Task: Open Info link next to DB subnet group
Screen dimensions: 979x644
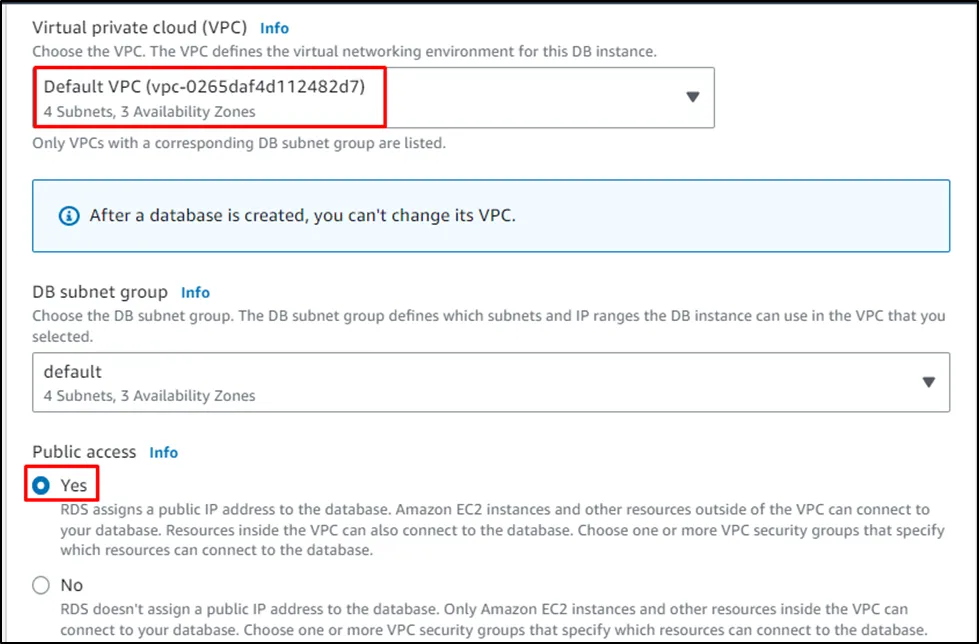Action: point(195,292)
